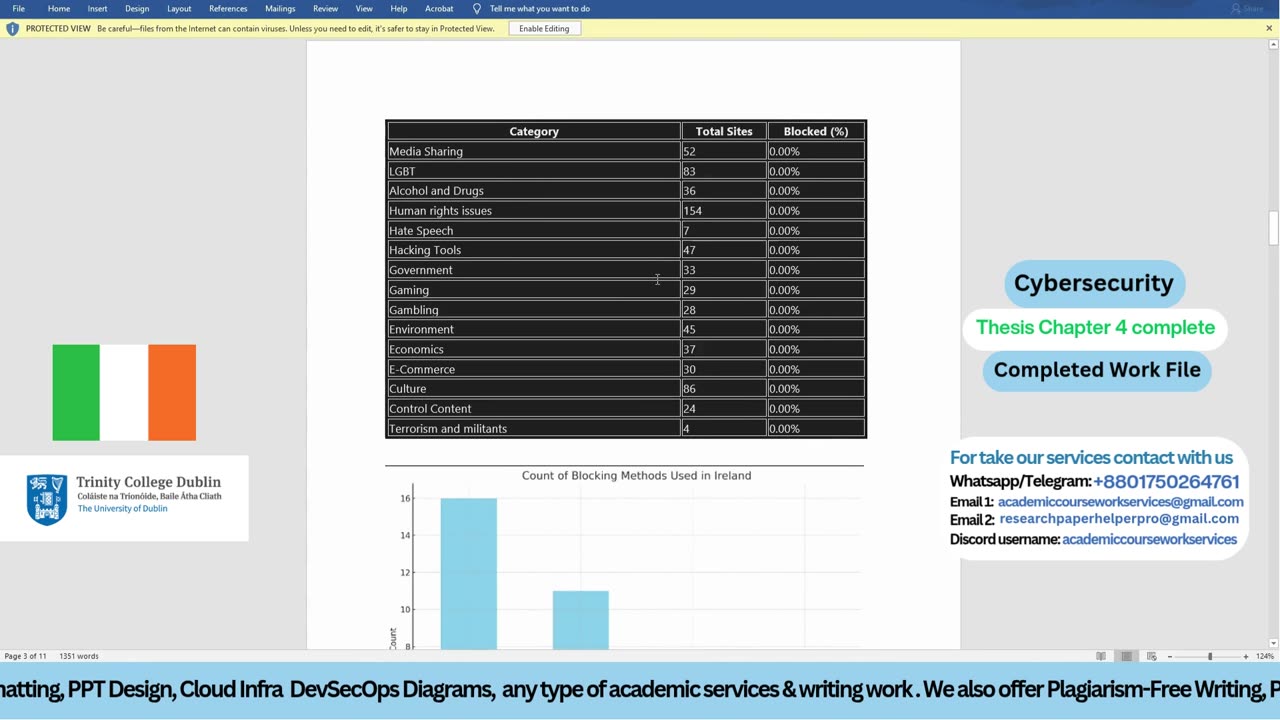Open the Home ribbon tab
The height and width of the screenshot is (720, 1280).
click(59, 8)
